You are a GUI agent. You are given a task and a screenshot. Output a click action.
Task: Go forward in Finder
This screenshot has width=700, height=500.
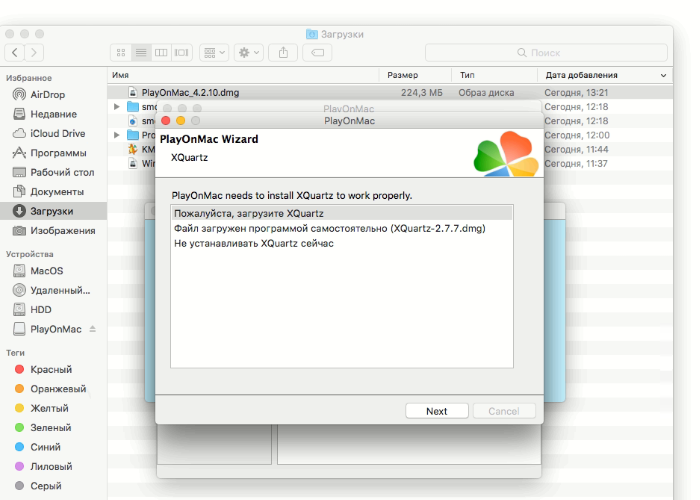[x=34, y=53]
